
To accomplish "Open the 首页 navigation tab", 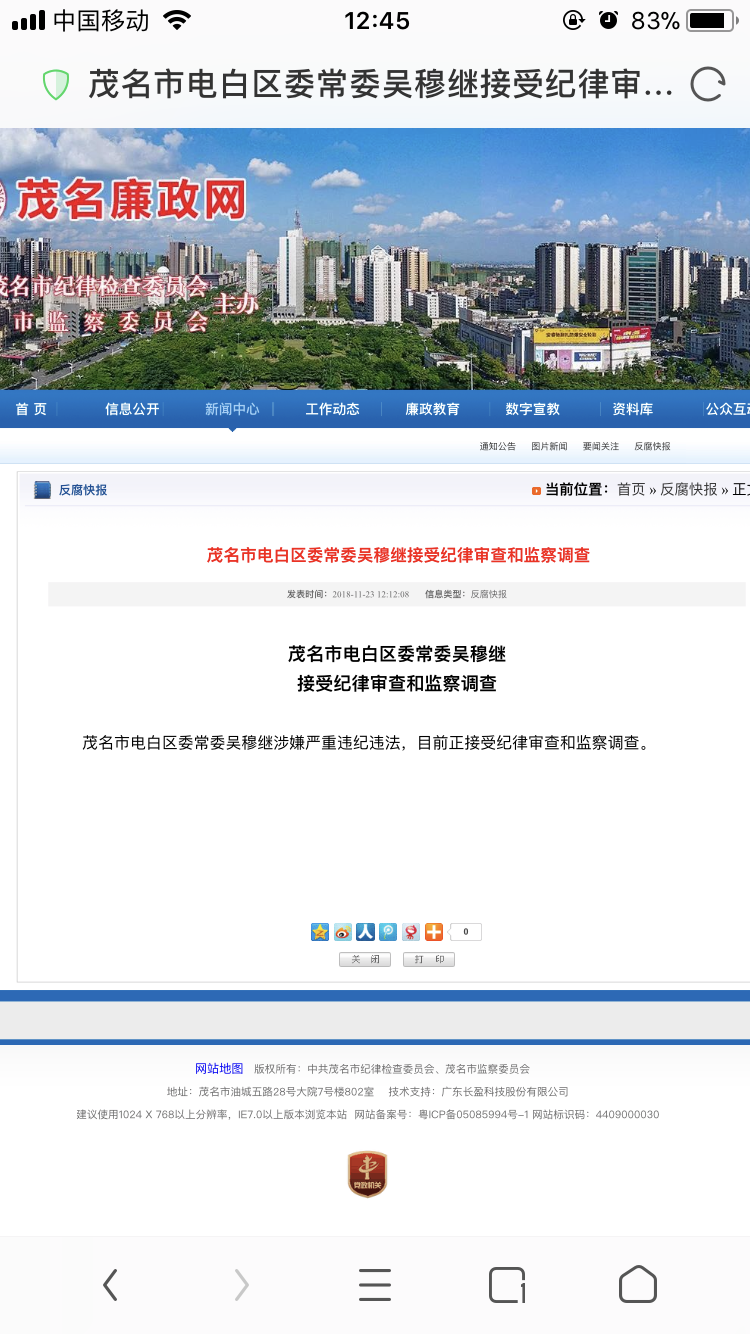I will point(31,409).
